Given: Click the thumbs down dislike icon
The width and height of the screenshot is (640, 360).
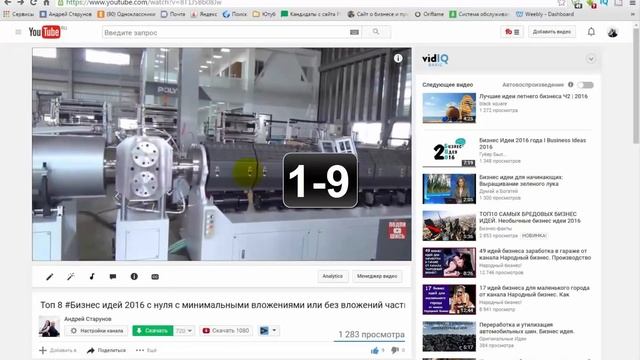Looking at the screenshot, I should (x=394, y=350).
